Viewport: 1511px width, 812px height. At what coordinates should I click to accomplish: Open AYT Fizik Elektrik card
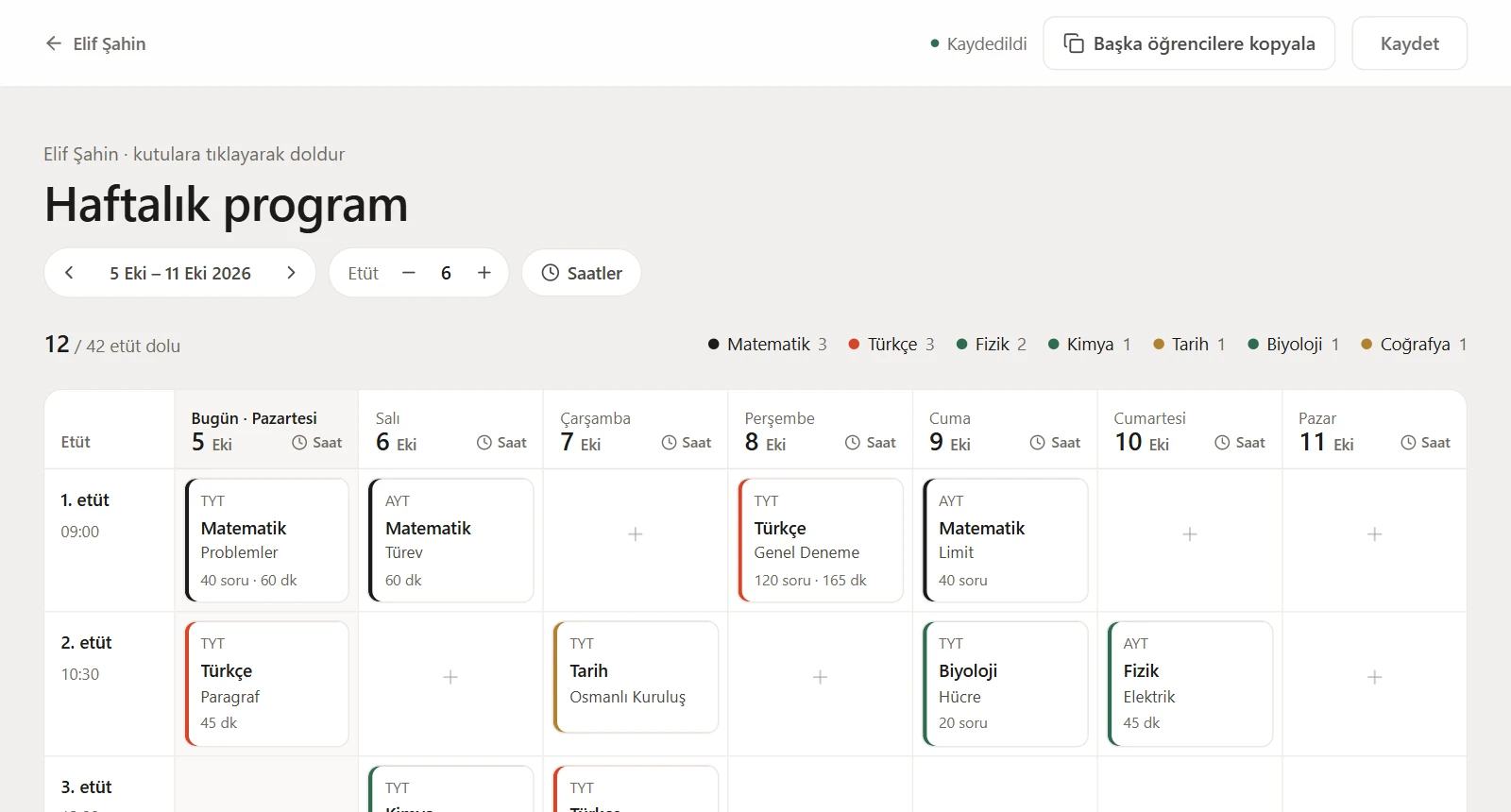click(1190, 684)
